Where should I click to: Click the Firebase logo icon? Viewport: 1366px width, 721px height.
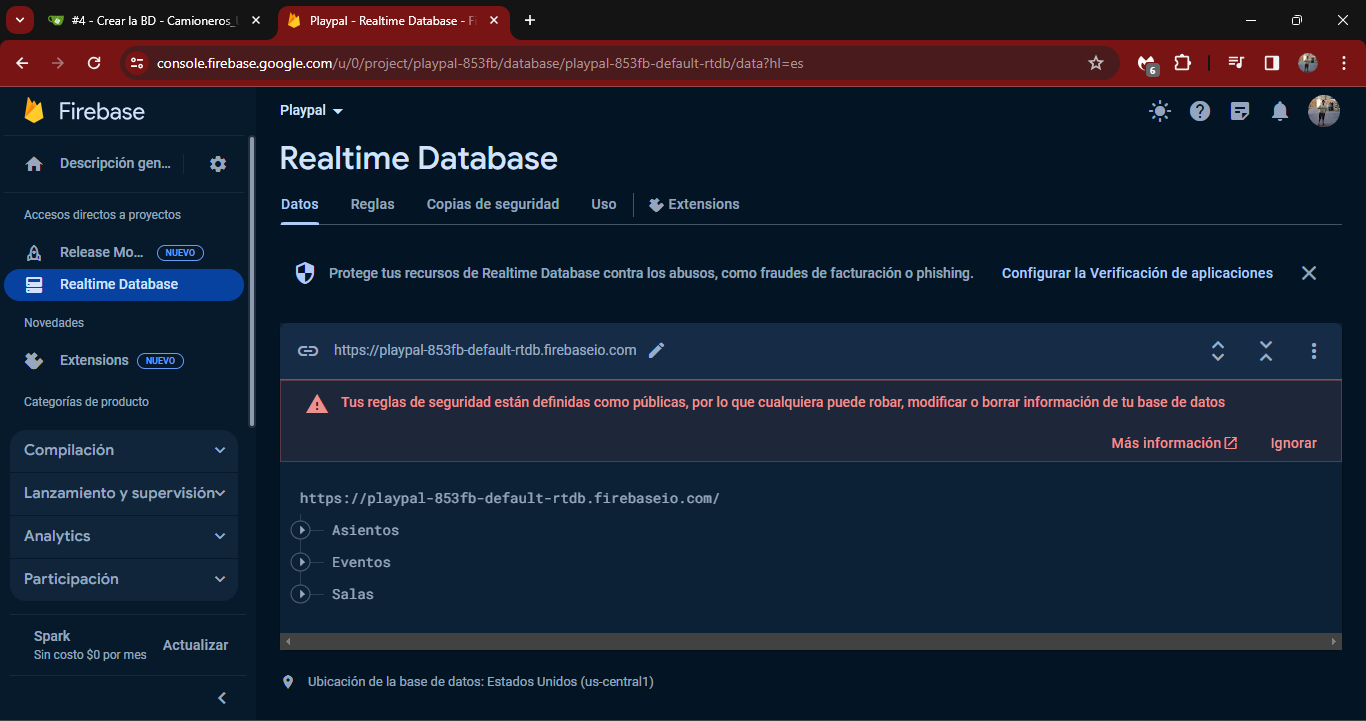[x=34, y=111]
